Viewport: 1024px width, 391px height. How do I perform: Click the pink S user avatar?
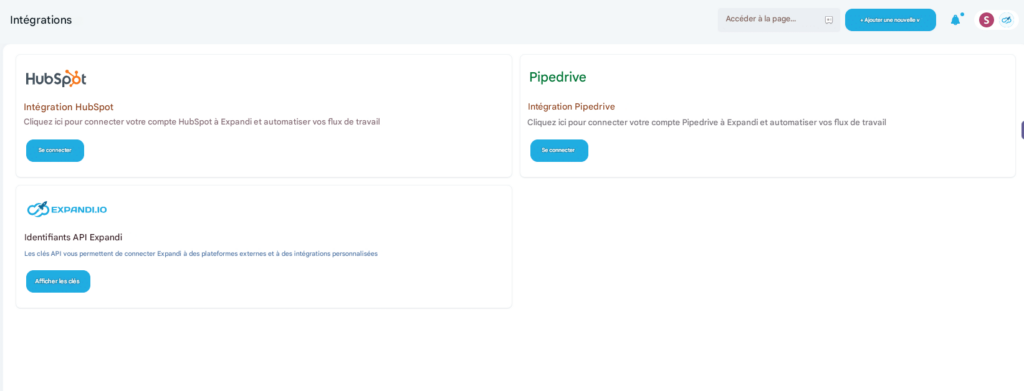click(x=986, y=20)
